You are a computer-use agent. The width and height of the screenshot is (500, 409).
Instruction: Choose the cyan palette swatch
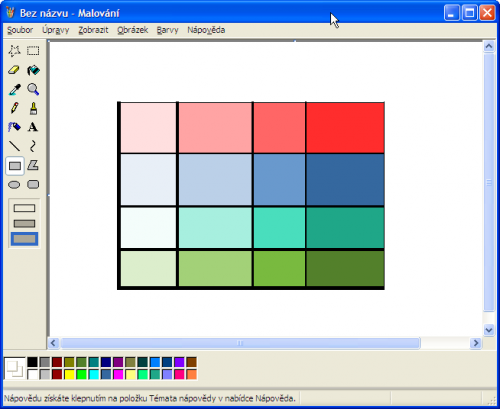click(94, 374)
